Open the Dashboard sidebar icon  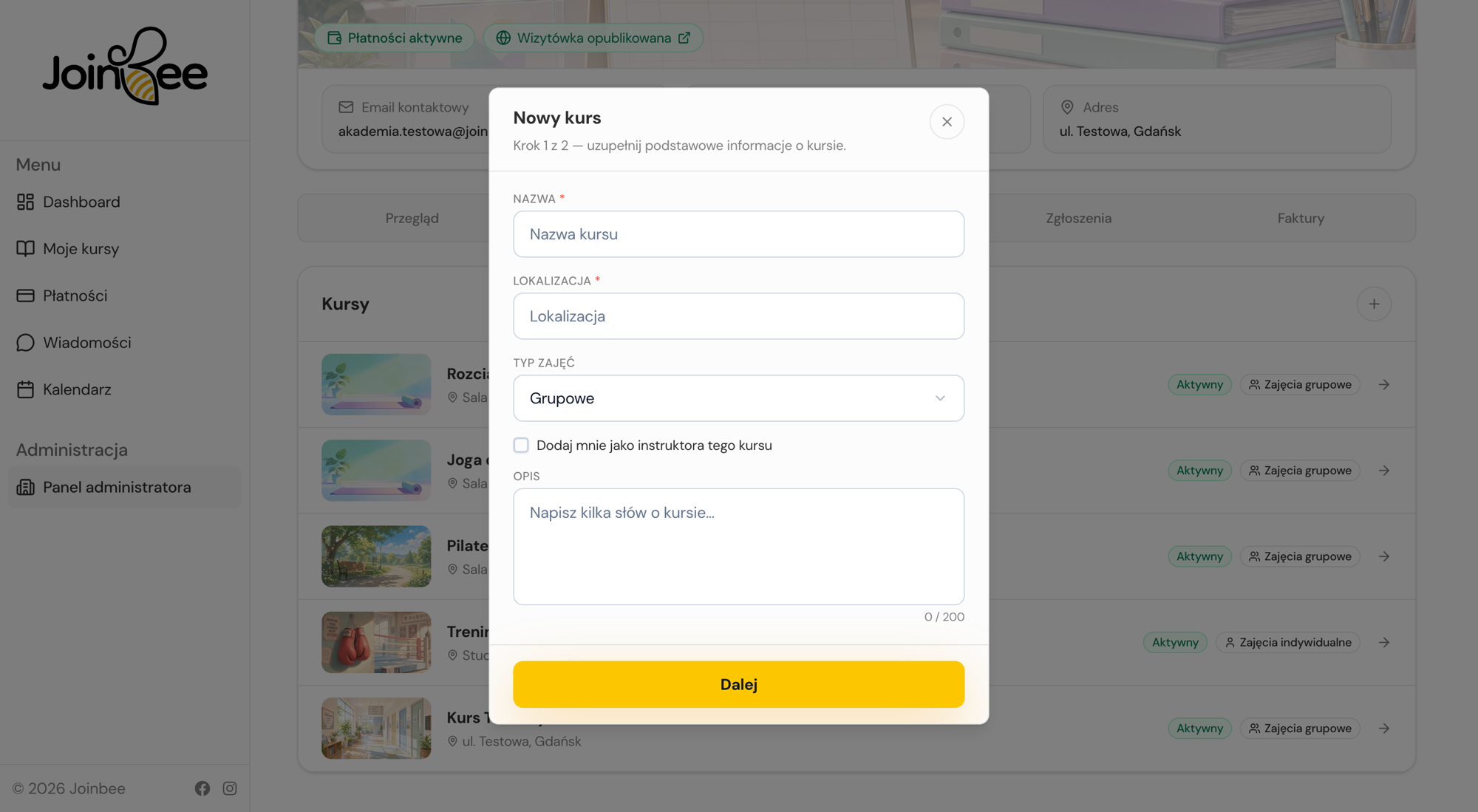click(x=25, y=202)
